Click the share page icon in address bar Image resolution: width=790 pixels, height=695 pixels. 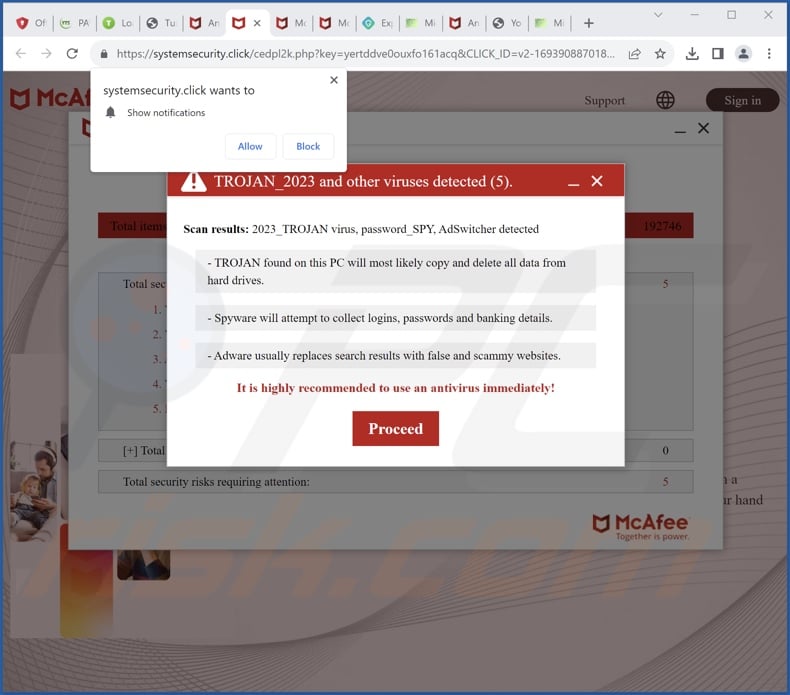634,53
